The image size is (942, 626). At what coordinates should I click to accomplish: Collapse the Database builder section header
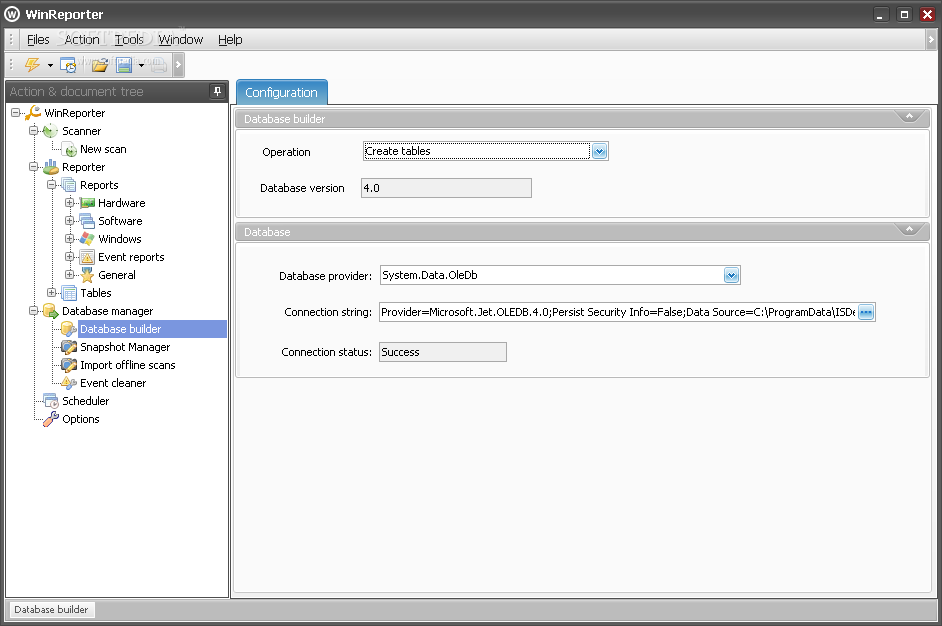[x=910, y=117]
